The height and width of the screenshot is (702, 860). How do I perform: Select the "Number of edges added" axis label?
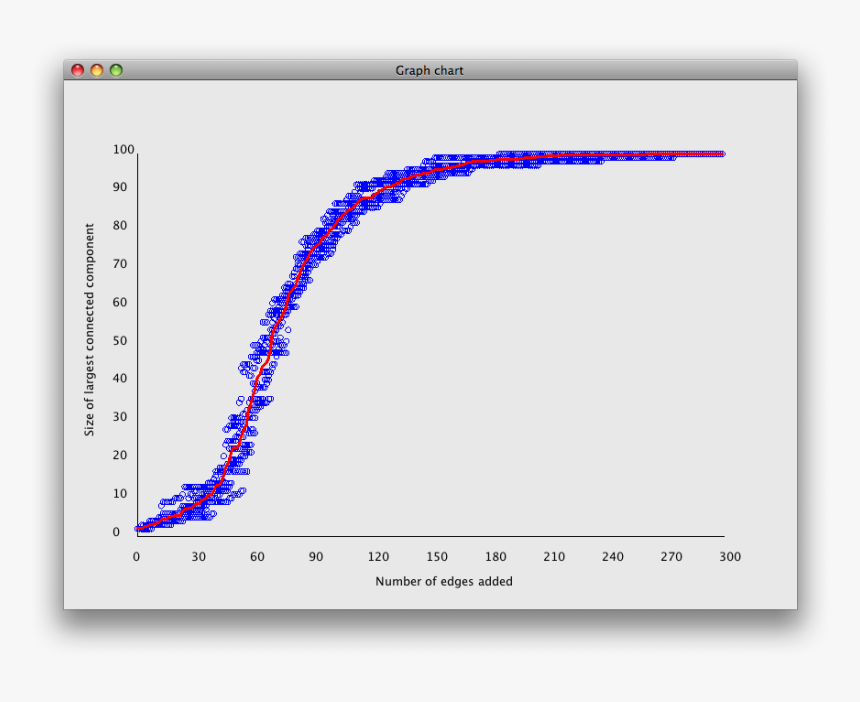coord(444,581)
